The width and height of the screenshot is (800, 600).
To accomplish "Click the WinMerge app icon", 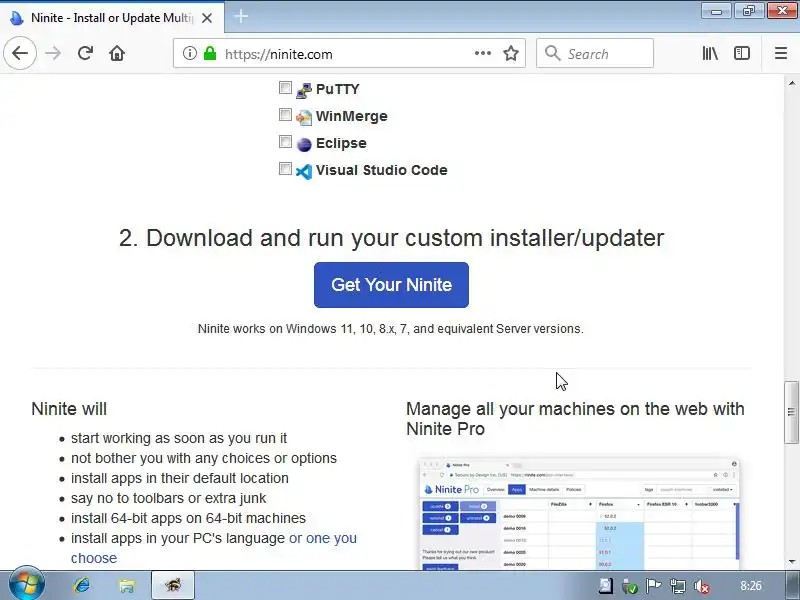I will pyautogui.click(x=304, y=117).
